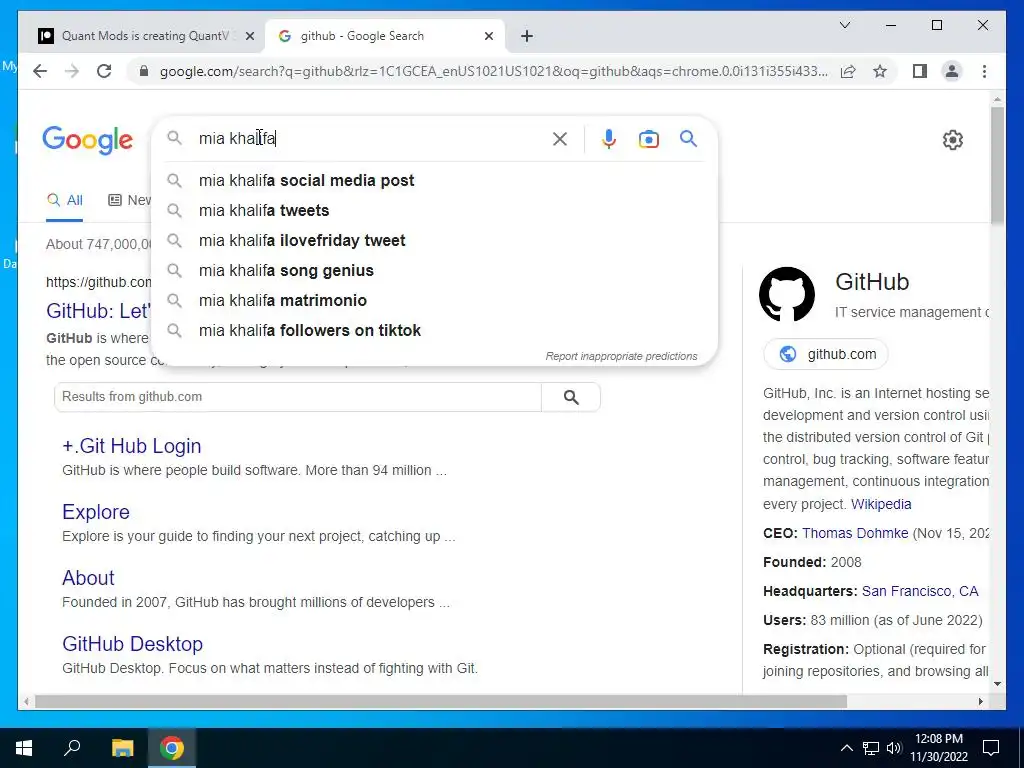
Task: Click the Chrome taskbar icon
Action: click(x=172, y=748)
